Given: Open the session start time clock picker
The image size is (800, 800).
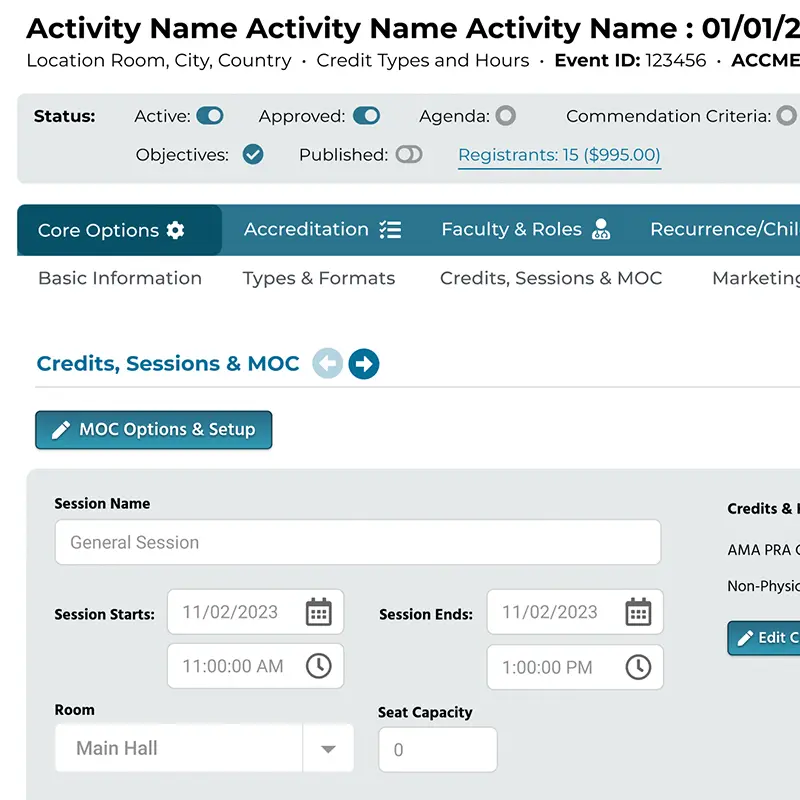Looking at the screenshot, I should 318,666.
